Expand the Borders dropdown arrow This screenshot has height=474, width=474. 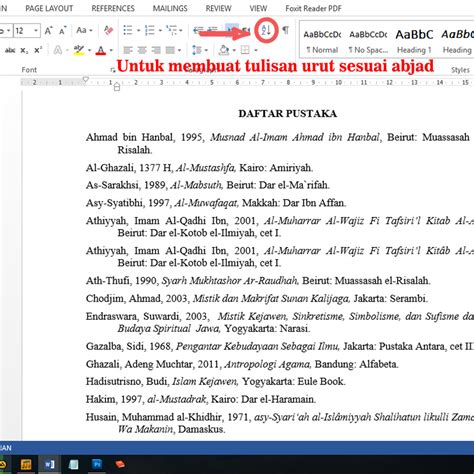(256, 51)
